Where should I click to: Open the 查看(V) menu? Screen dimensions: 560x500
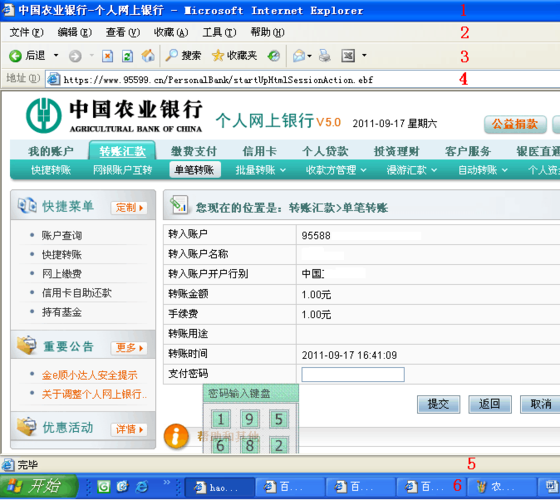tap(123, 32)
